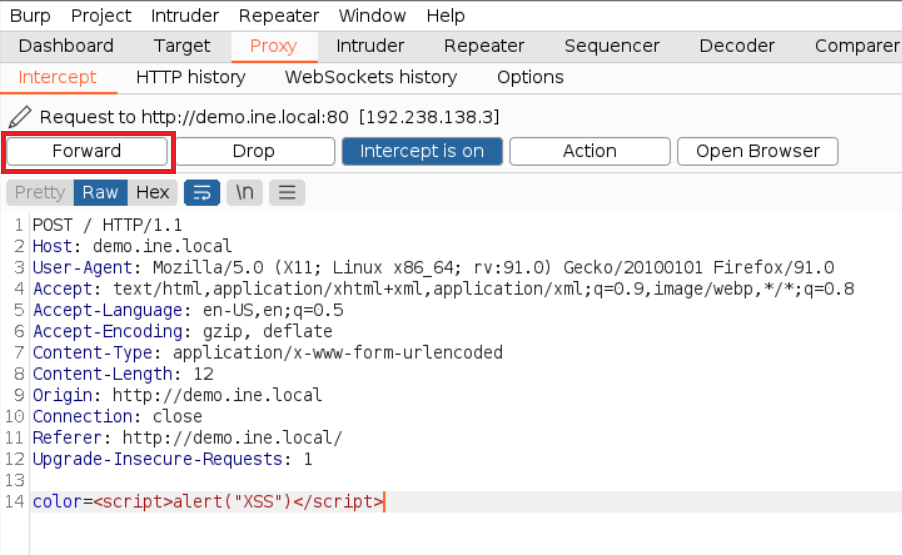Click the Origin header value 'http://demo.ine.local'

click(x=217, y=395)
